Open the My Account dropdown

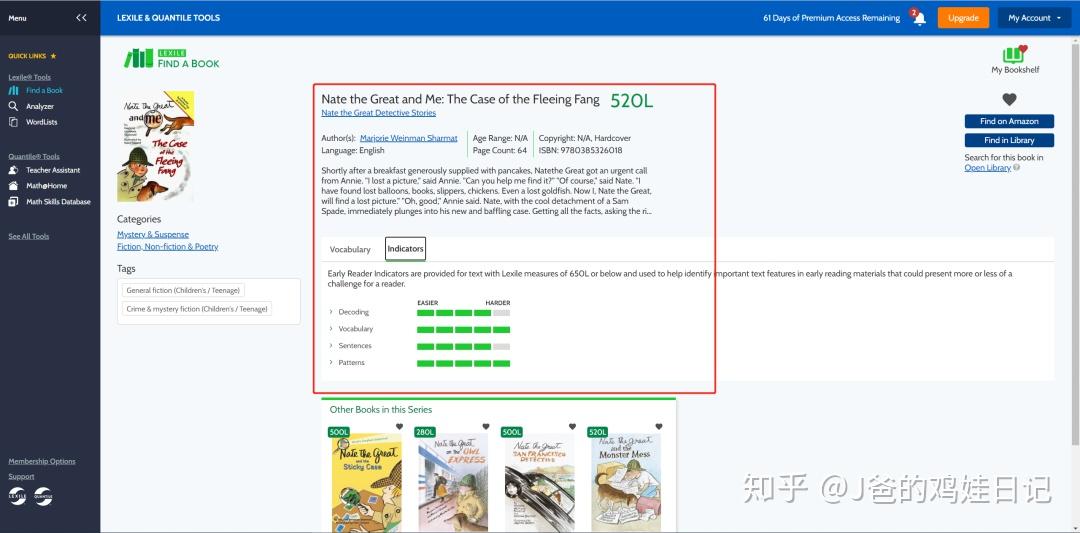pos(1035,18)
